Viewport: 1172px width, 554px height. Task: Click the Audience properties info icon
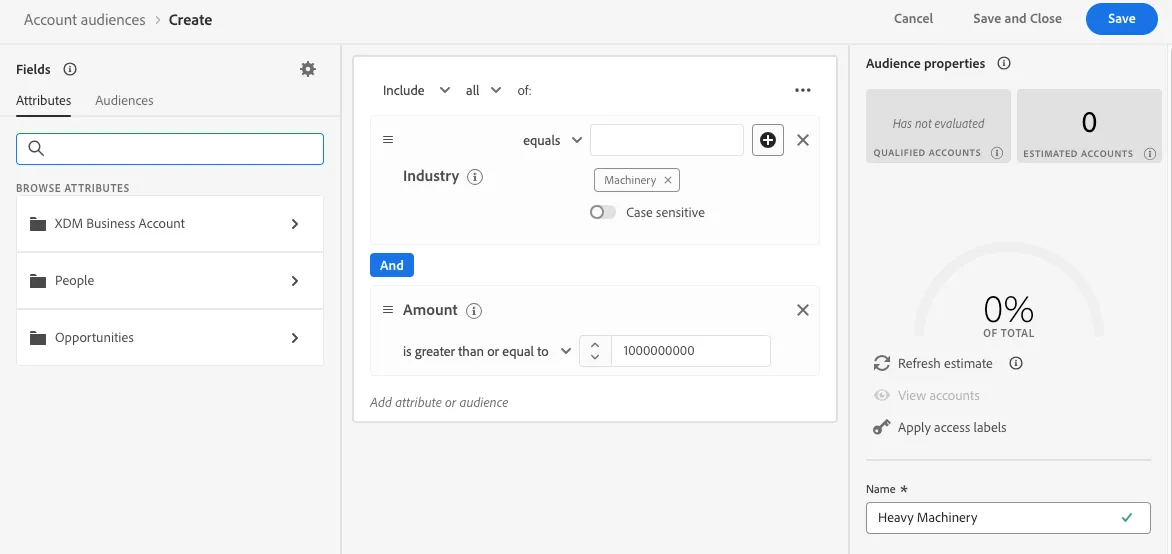tap(1005, 64)
